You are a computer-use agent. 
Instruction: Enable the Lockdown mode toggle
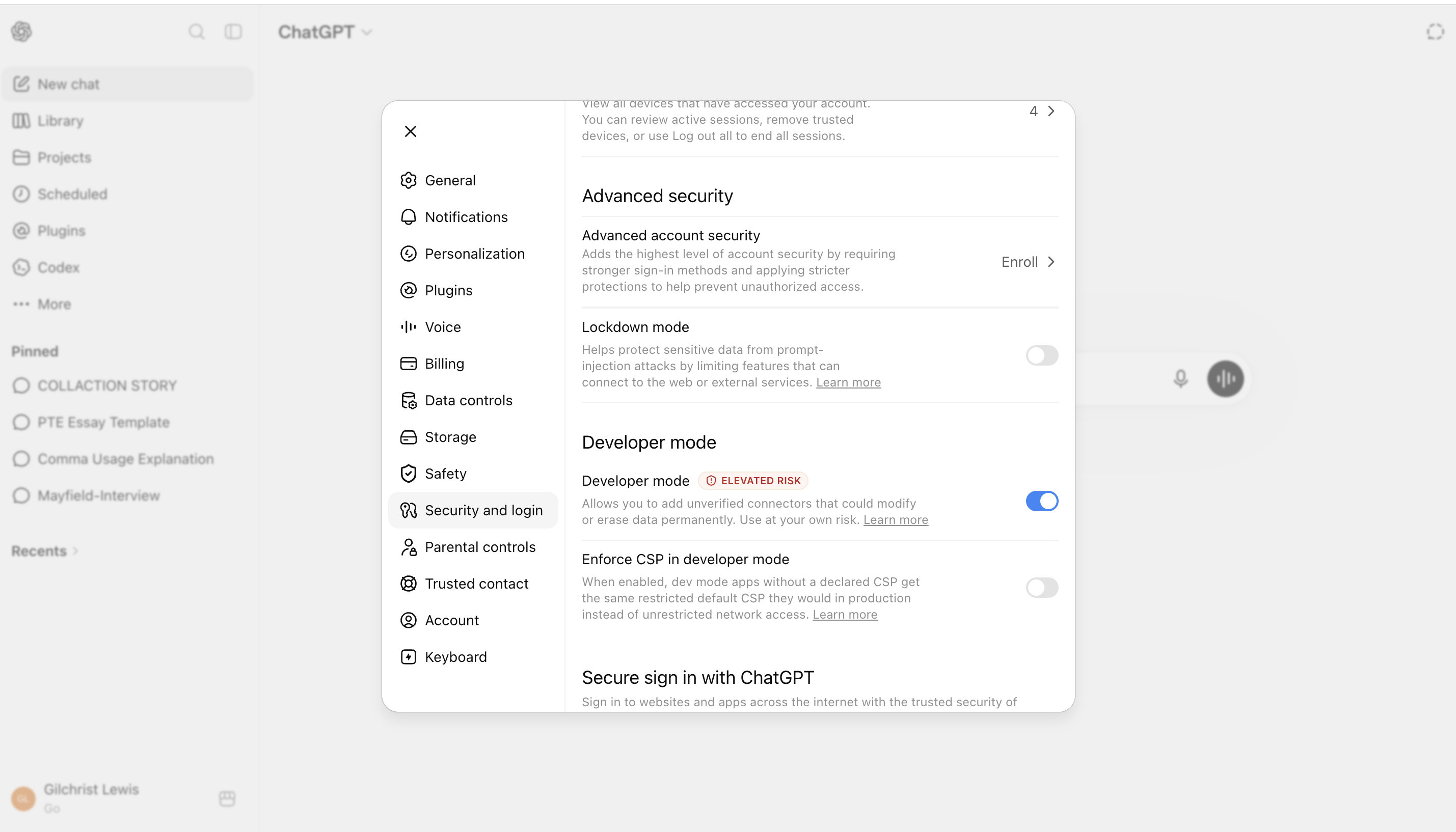pyautogui.click(x=1041, y=355)
